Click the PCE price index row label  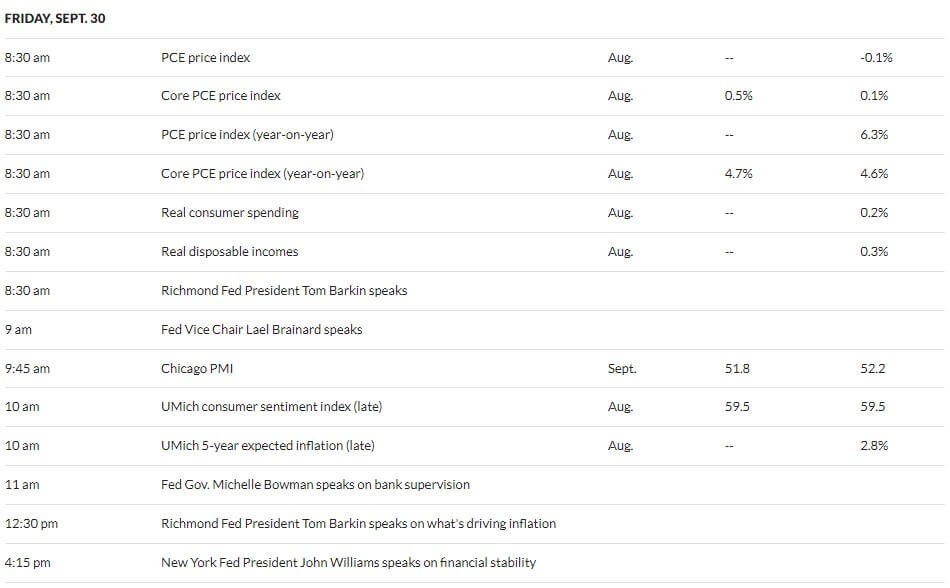click(205, 58)
